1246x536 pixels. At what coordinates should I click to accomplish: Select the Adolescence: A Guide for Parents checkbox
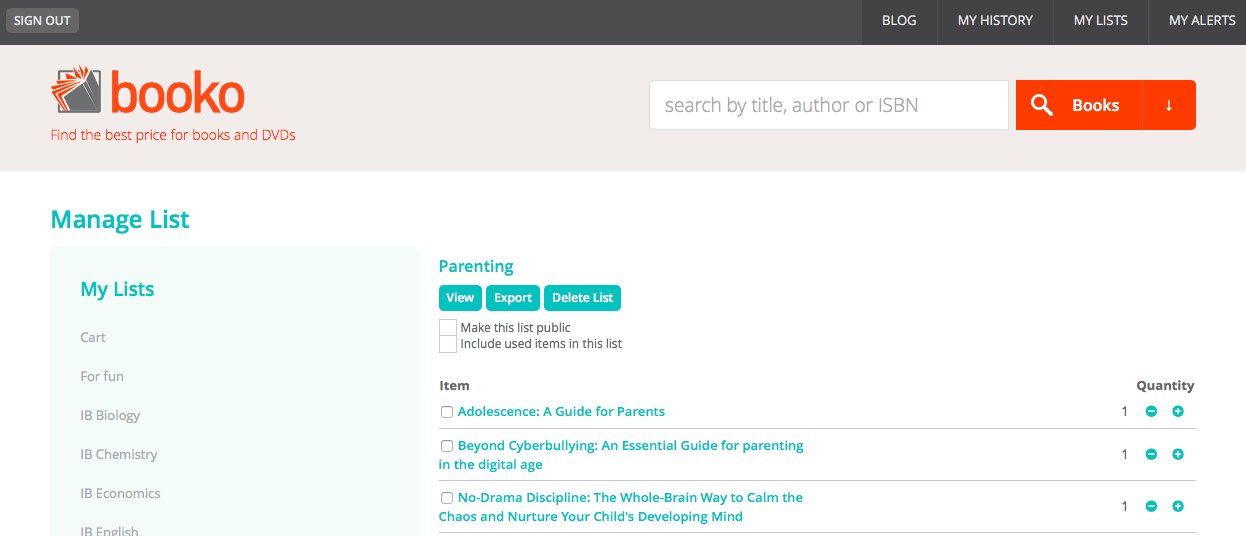point(447,412)
